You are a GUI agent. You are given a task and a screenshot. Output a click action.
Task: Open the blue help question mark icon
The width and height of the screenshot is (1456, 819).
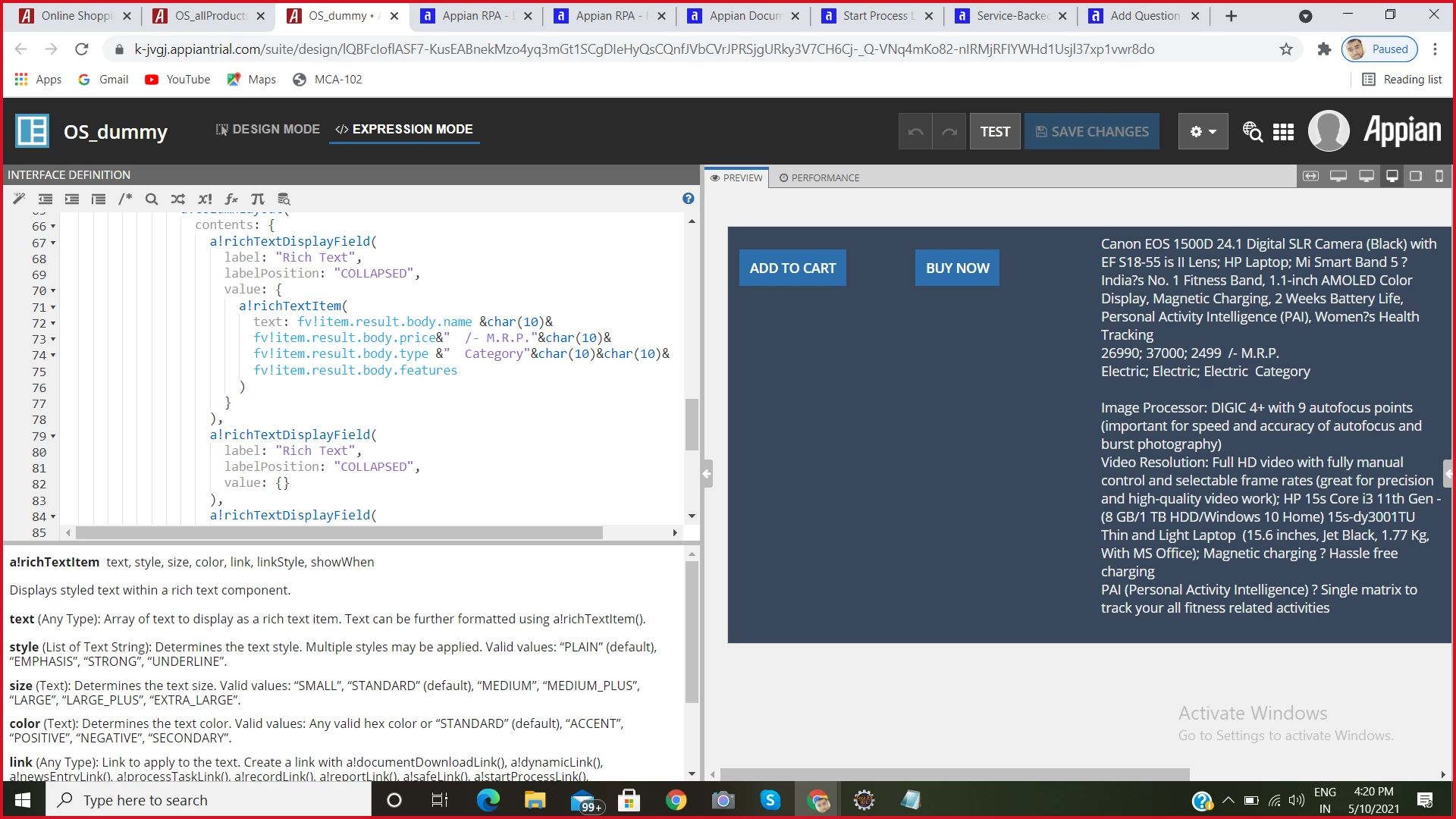tap(688, 199)
